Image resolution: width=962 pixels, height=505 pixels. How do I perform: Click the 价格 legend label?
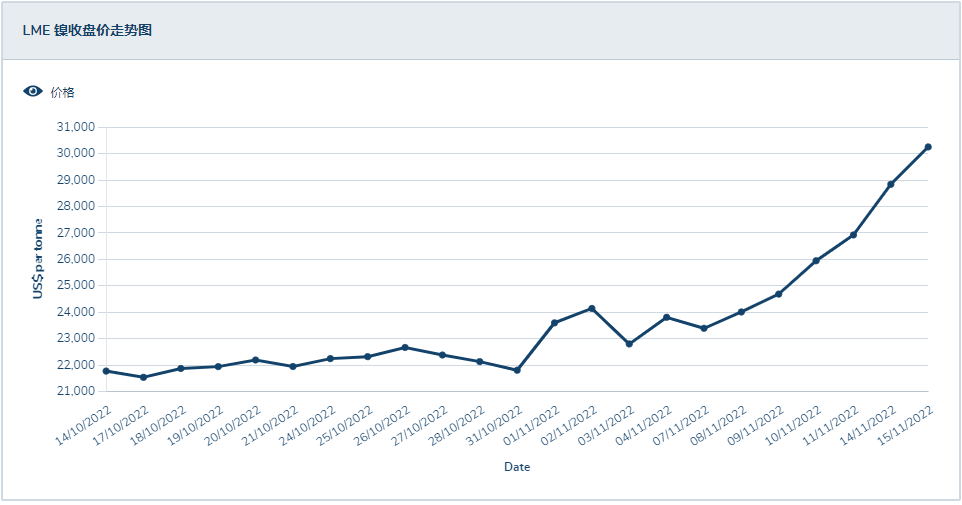tap(62, 92)
